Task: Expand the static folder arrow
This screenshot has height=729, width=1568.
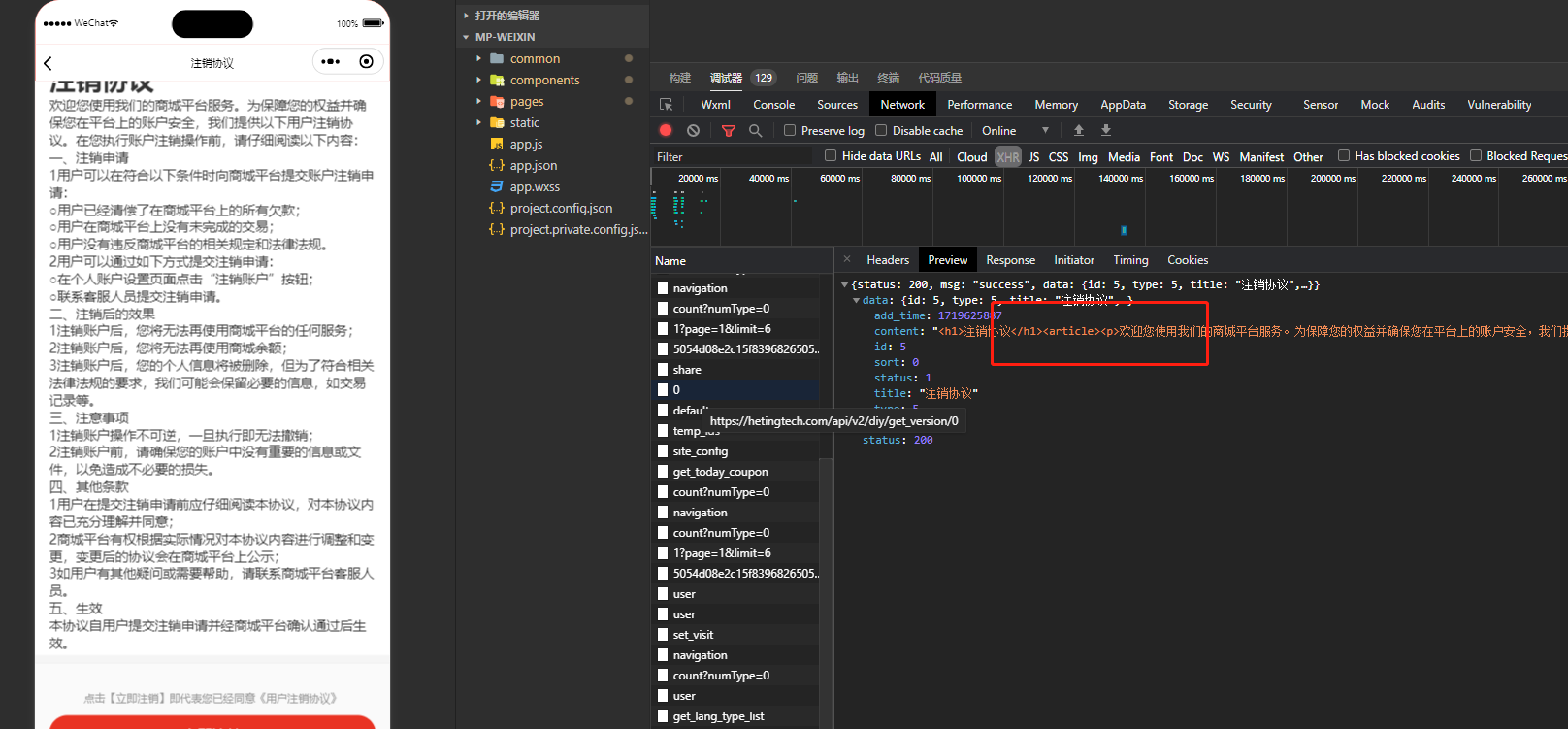Action: point(478,122)
